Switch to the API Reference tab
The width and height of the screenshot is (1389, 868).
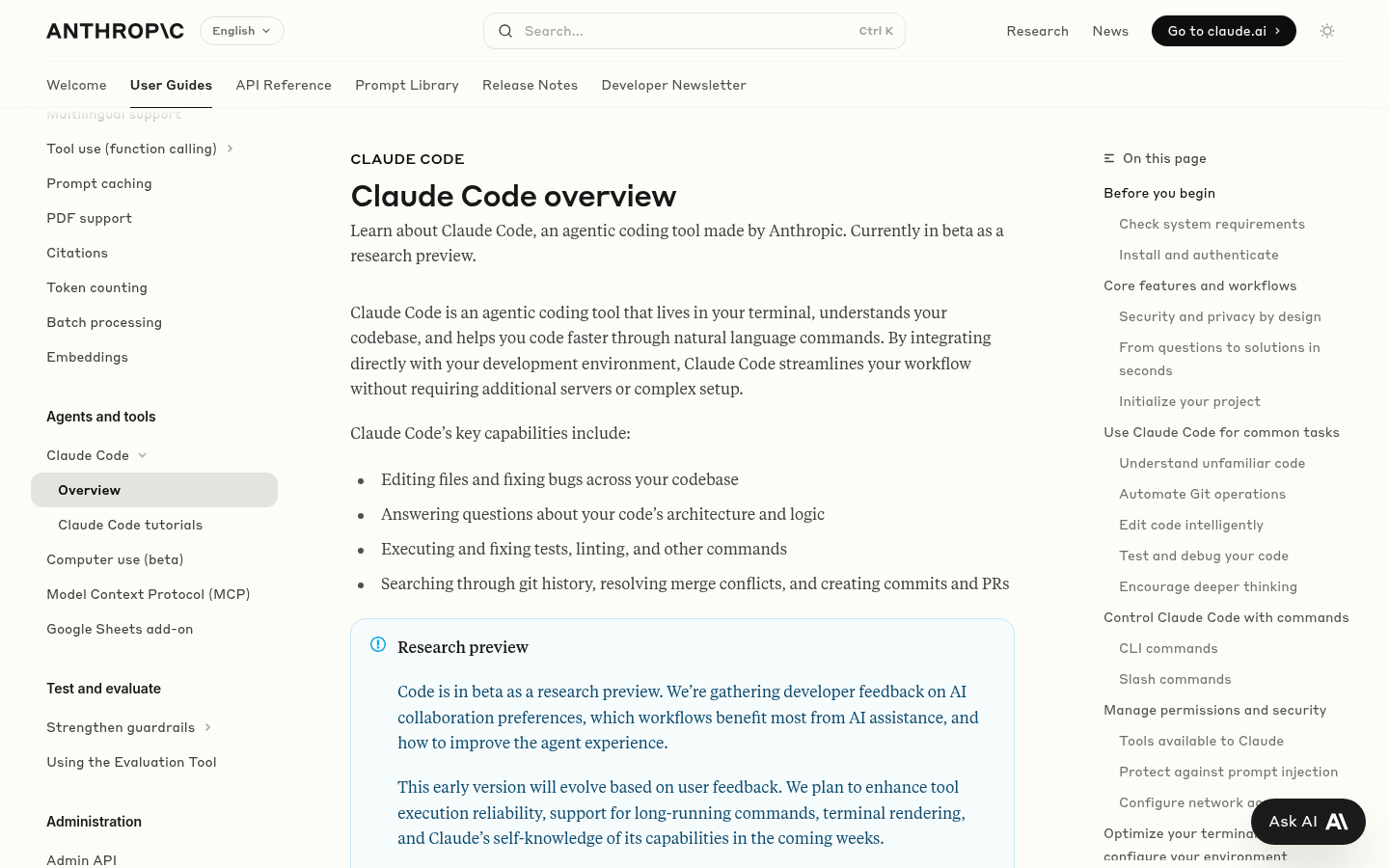(284, 85)
